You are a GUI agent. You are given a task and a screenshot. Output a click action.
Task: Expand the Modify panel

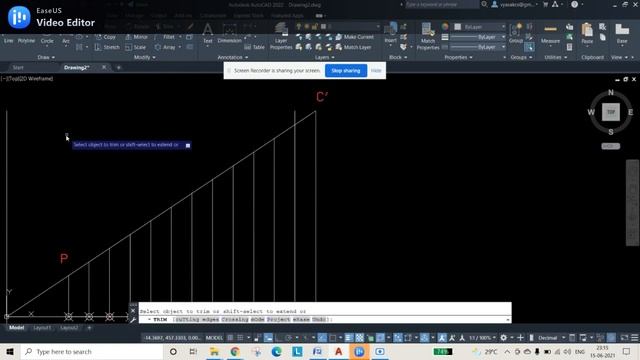(x=144, y=58)
